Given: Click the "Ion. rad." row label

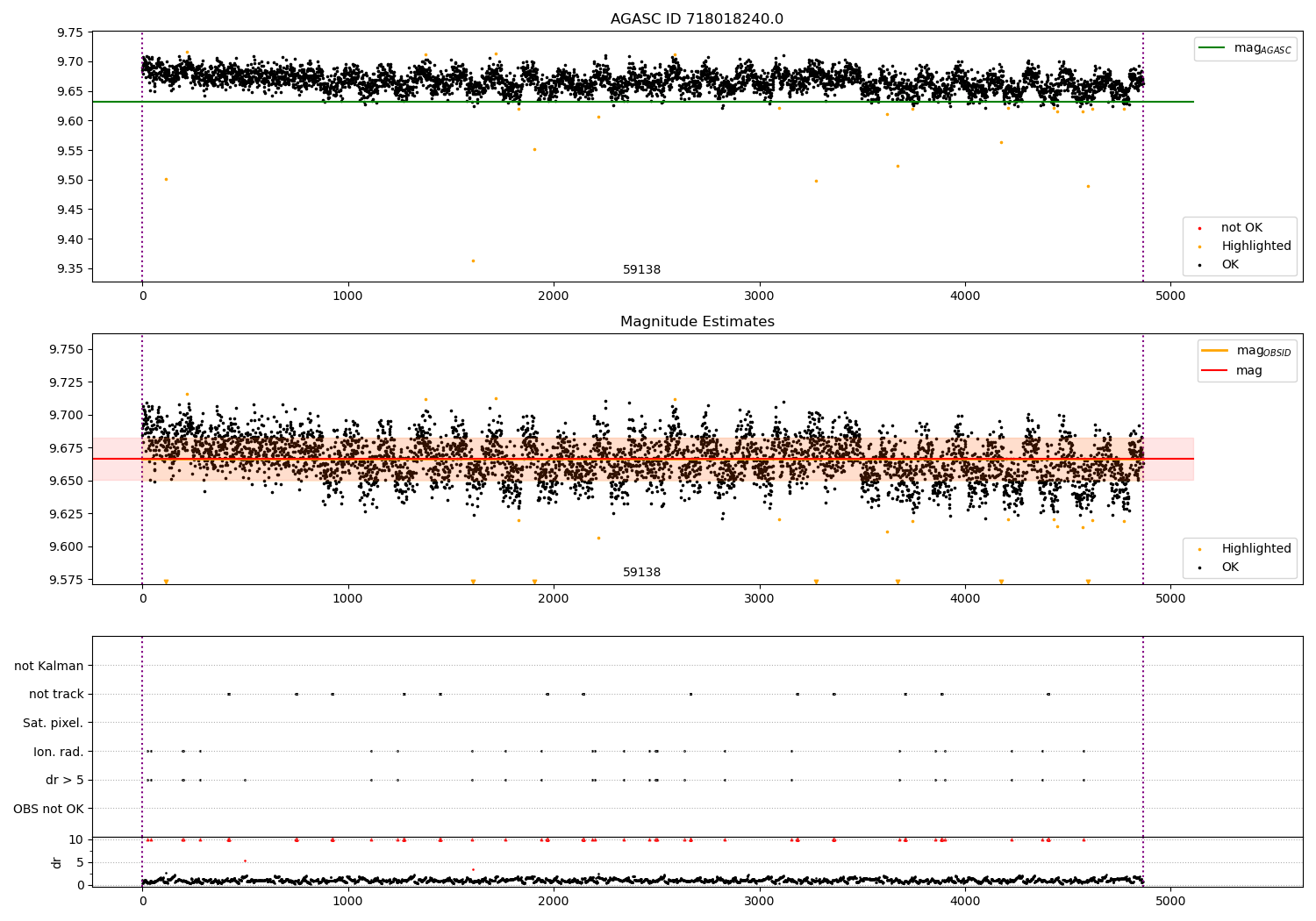Looking at the screenshot, I should (59, 753).
